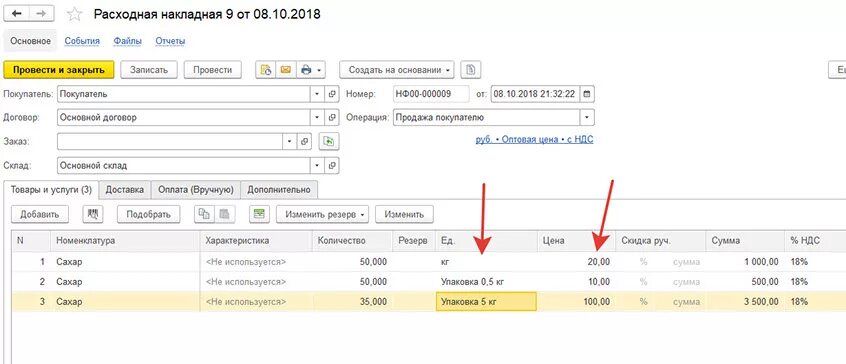The image size is (846, 364).
Task: Switch to the Основное section
Action: tap(30, 41)
